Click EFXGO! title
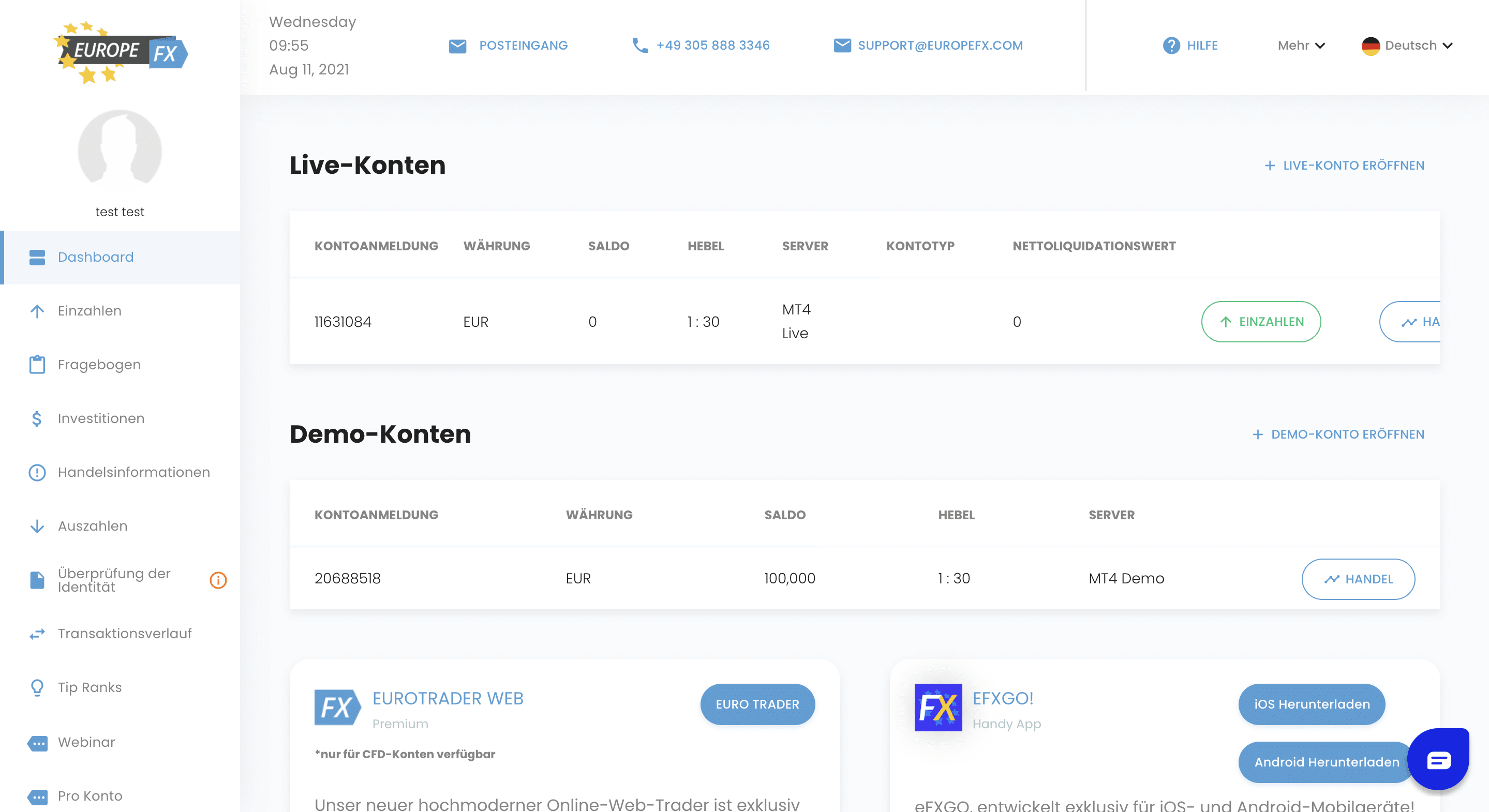Image resolution: width=1489 pixels, height=812 pixels. tap(1003, 699)
